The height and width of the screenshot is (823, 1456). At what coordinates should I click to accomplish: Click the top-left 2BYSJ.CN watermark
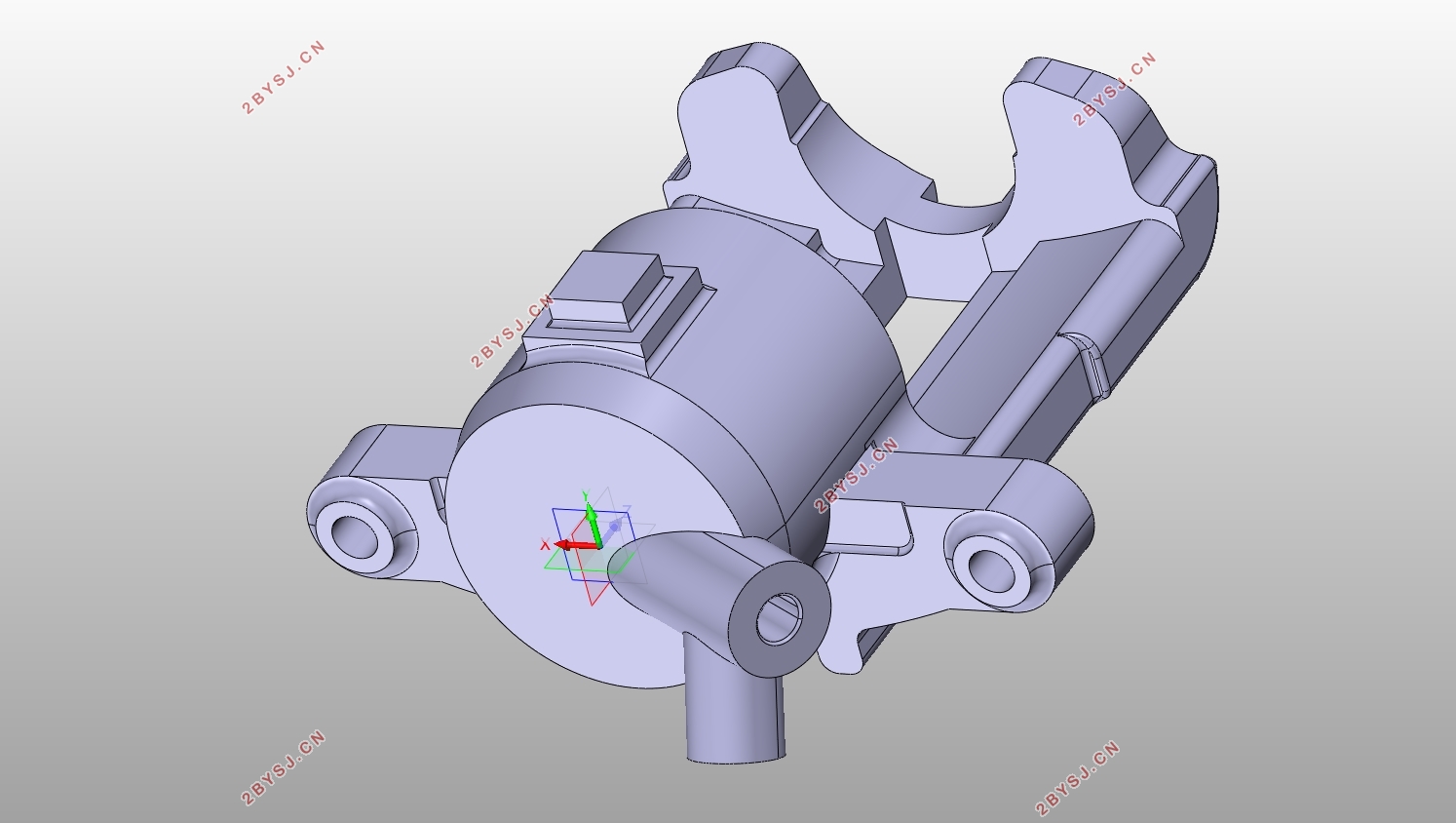283,78
